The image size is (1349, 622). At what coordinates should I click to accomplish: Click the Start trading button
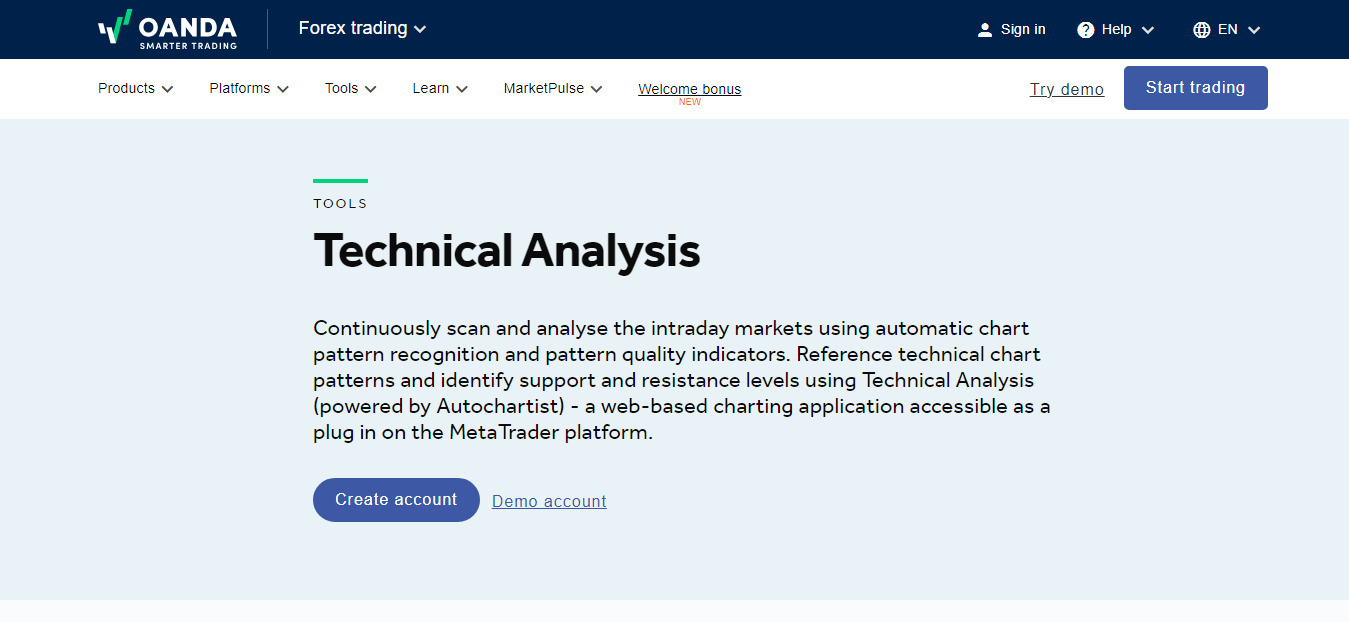pos(1196,88)
